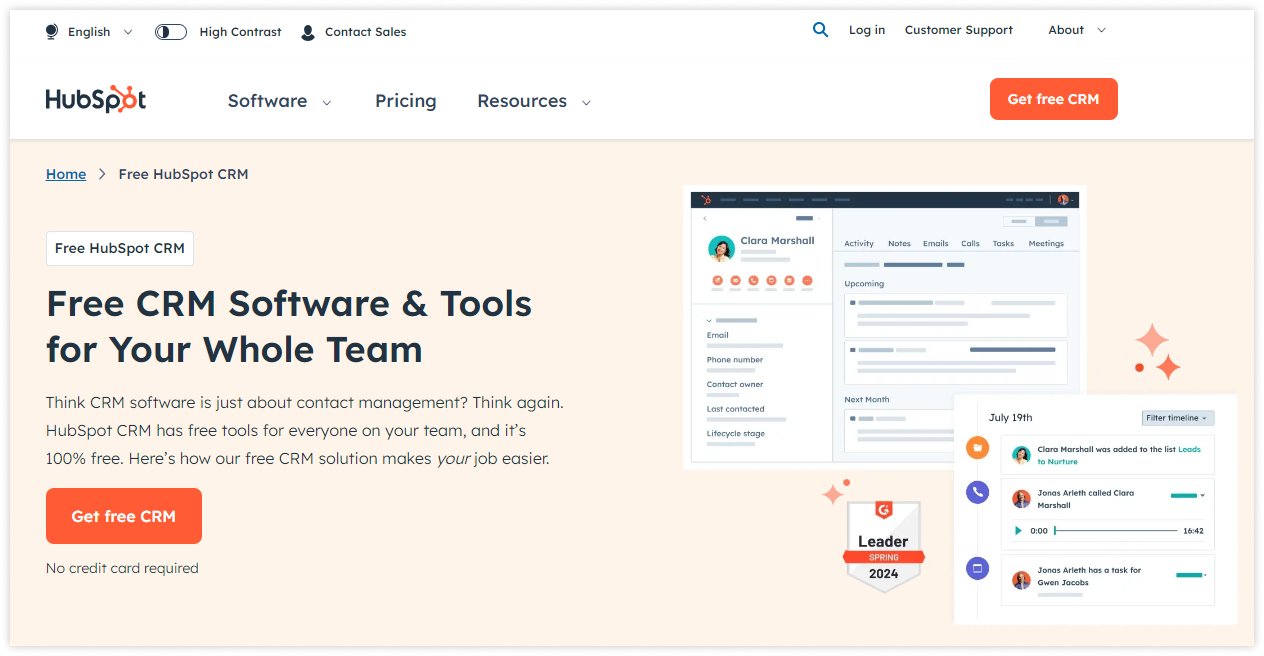
Task: Select the search icon in the top navigation
Action: point(820,30)
